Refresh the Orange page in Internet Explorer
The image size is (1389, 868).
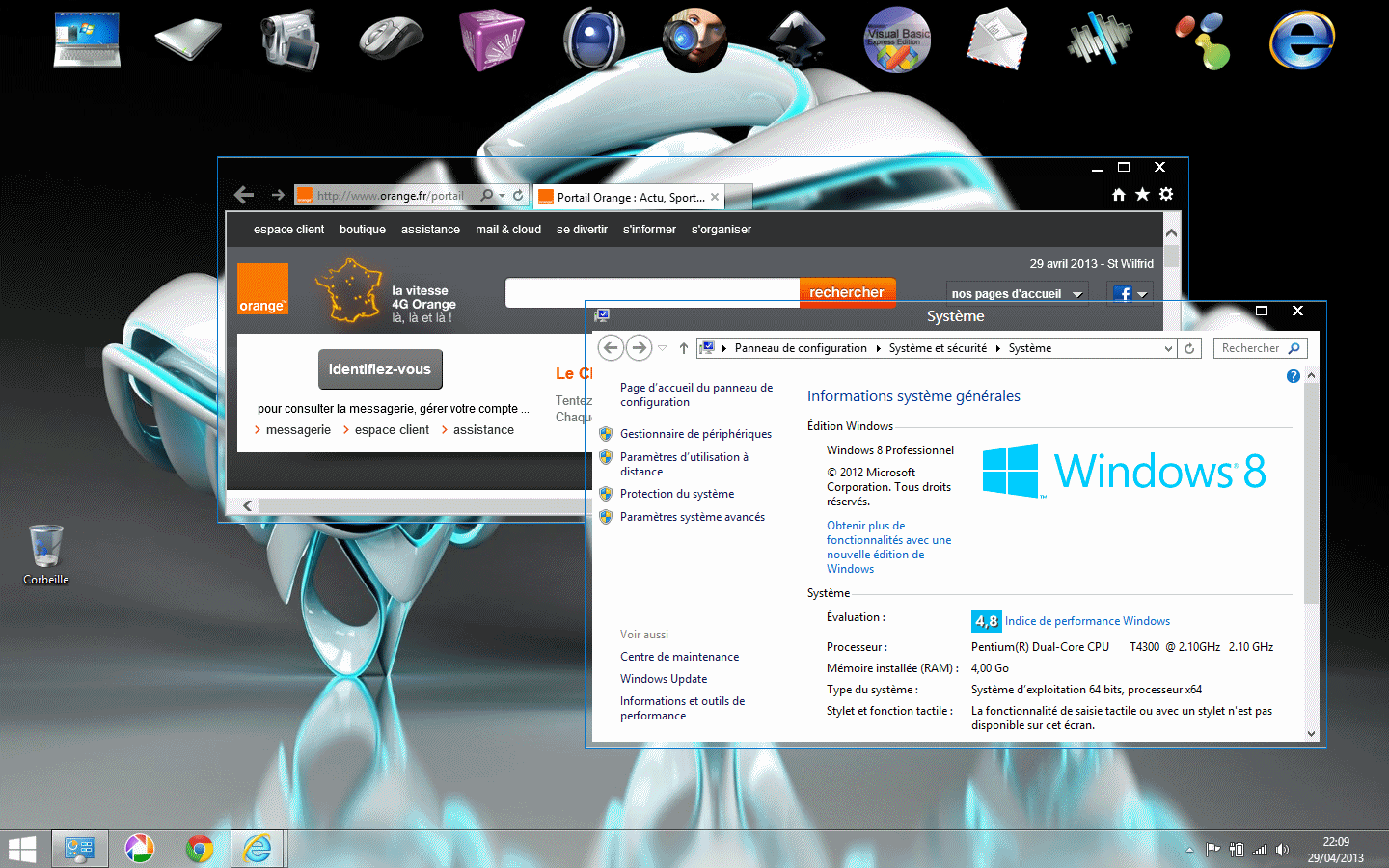(518, 195)
